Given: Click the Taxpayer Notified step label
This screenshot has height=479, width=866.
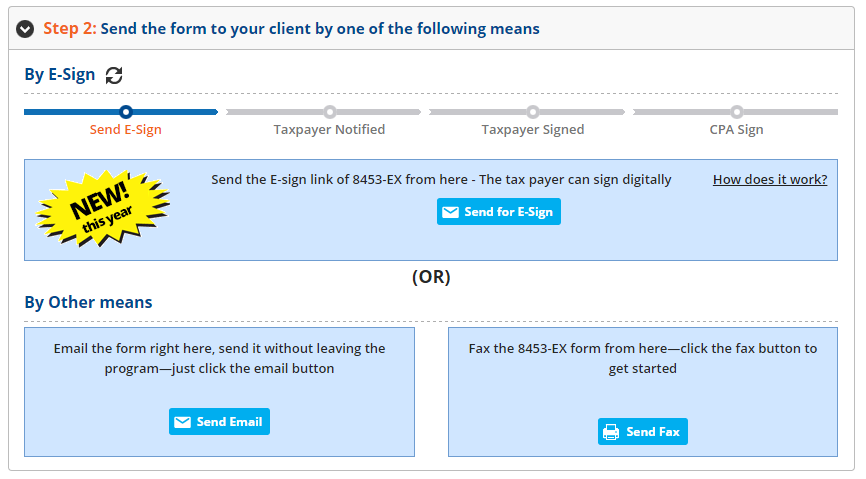Looking at the screenshot, I should [329, 129].
